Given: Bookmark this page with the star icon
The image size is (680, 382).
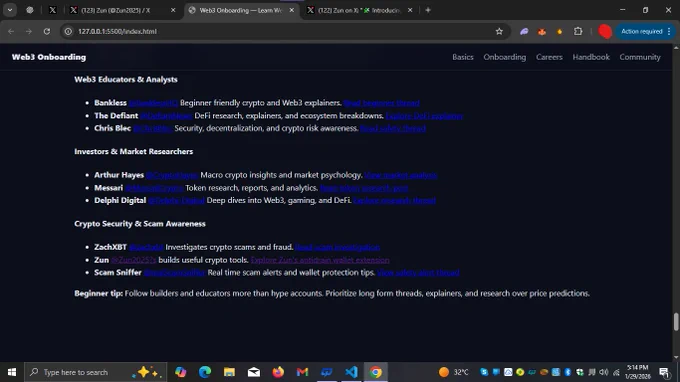Looking at the screenshot, I should [x=499, y=31].
